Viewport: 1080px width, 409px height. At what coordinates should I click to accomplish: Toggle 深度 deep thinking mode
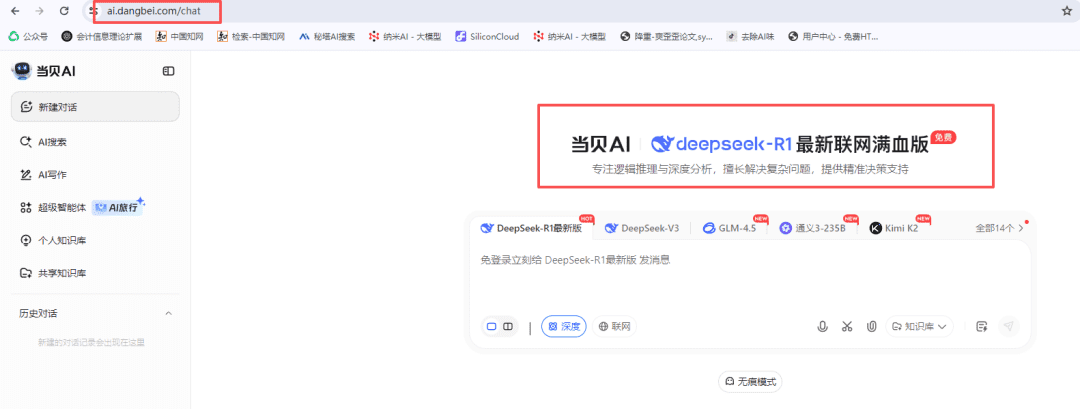pos(563,326)
